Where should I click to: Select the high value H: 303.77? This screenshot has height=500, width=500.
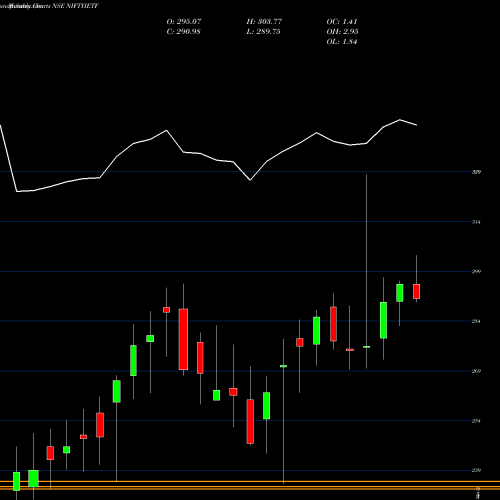[x=264, y=22]
